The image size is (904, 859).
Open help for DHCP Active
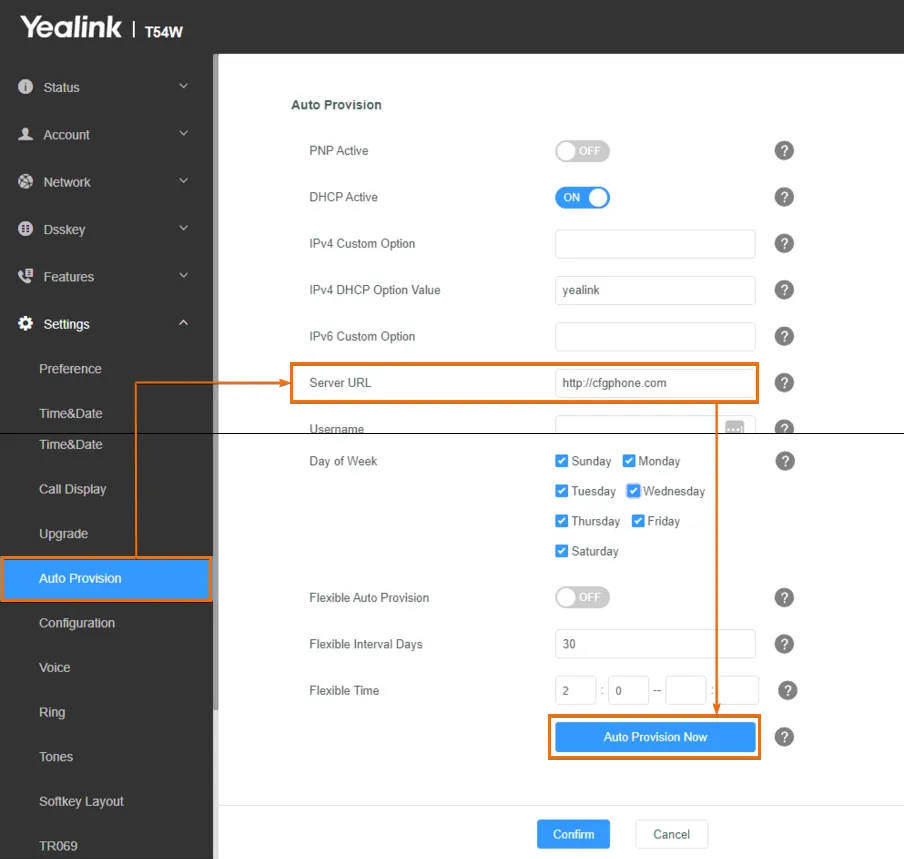[784, 197]
